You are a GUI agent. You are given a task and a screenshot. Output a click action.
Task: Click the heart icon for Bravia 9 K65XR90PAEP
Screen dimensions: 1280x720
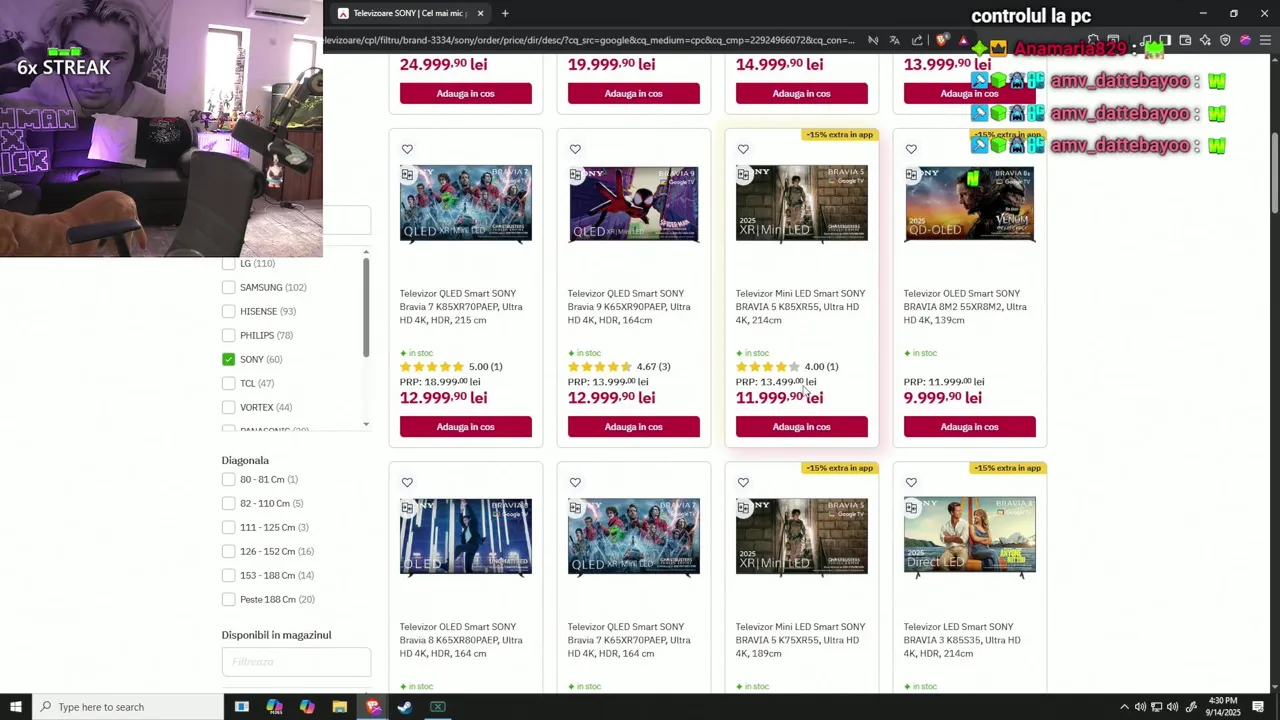[x=575, y=149]
